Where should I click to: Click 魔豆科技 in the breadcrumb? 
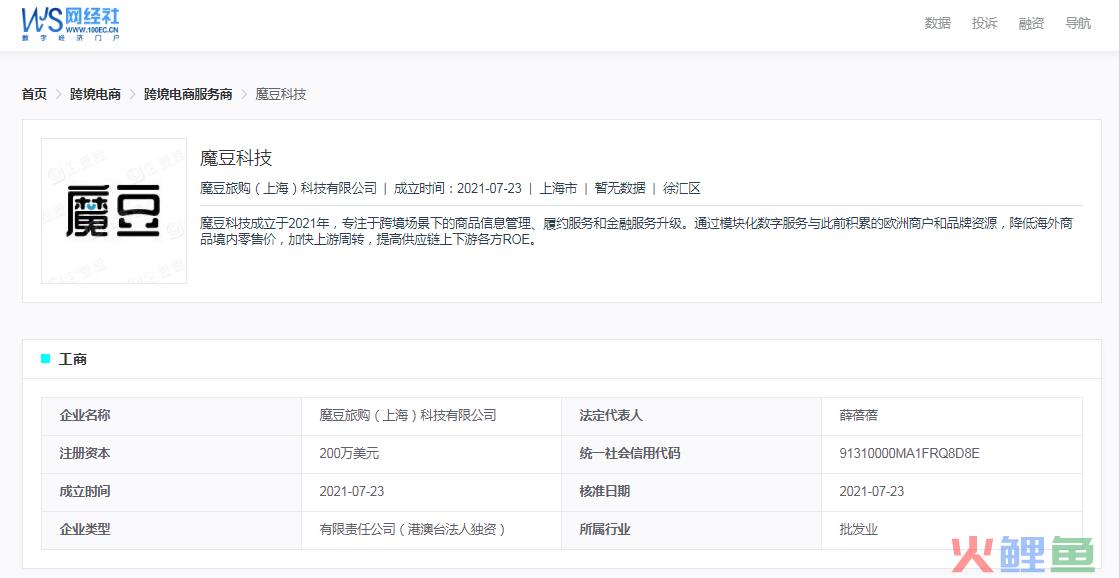coord(281,94)
